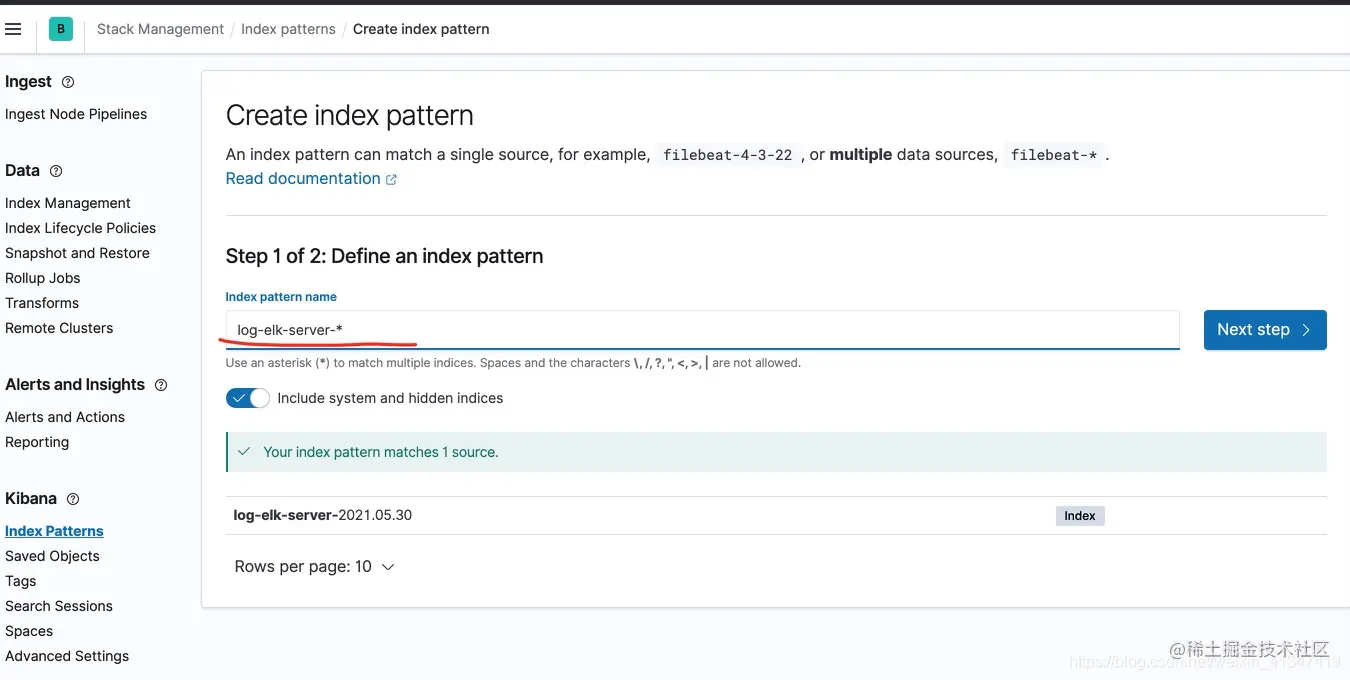Open Remote Clusters page
1350x680 pixels.
point(59,328)
